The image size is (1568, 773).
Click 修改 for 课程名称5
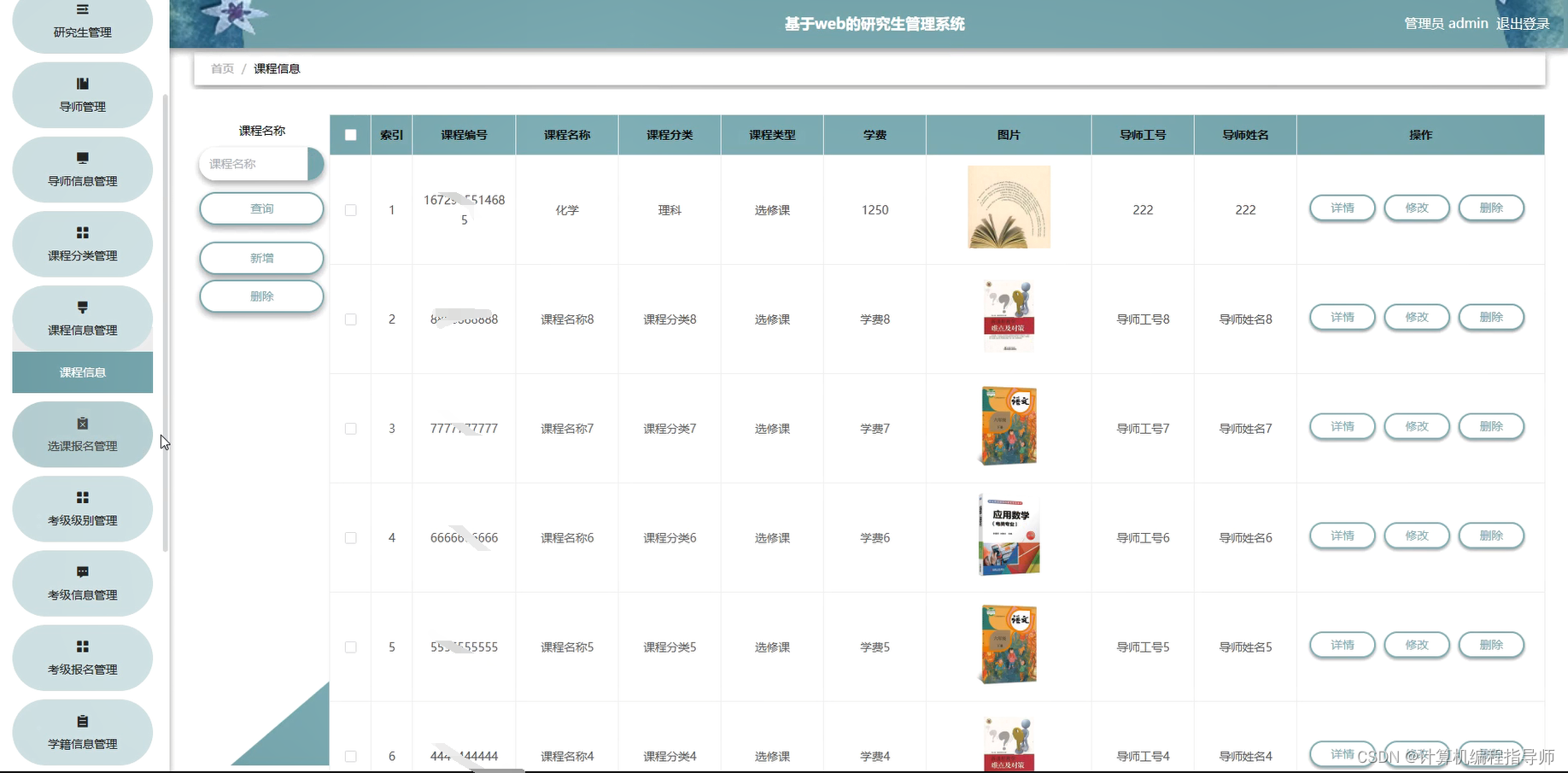click(x=1417, y=645)
